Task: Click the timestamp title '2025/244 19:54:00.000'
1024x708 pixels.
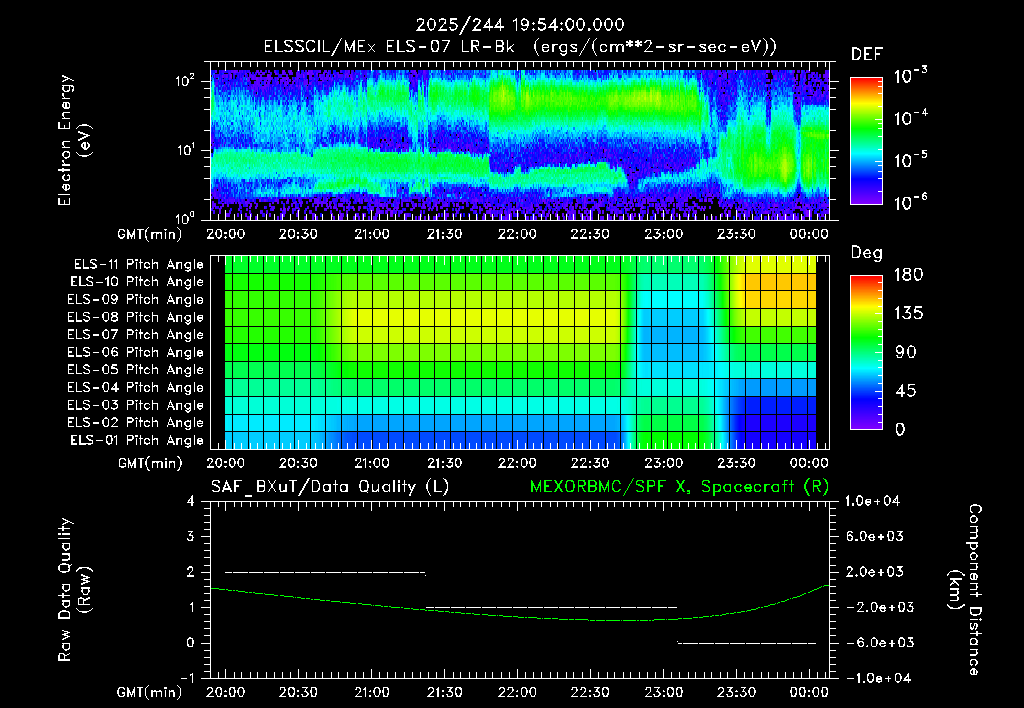Action: pos(520,25)
